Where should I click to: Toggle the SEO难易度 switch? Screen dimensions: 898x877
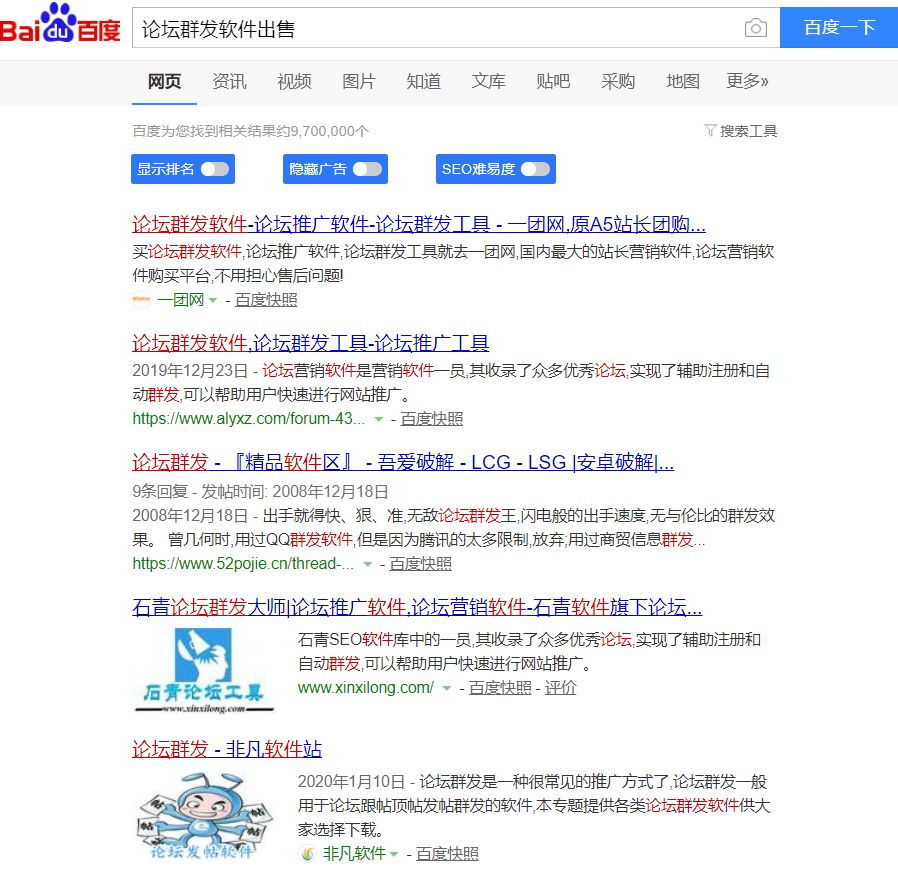coord(535,169)
